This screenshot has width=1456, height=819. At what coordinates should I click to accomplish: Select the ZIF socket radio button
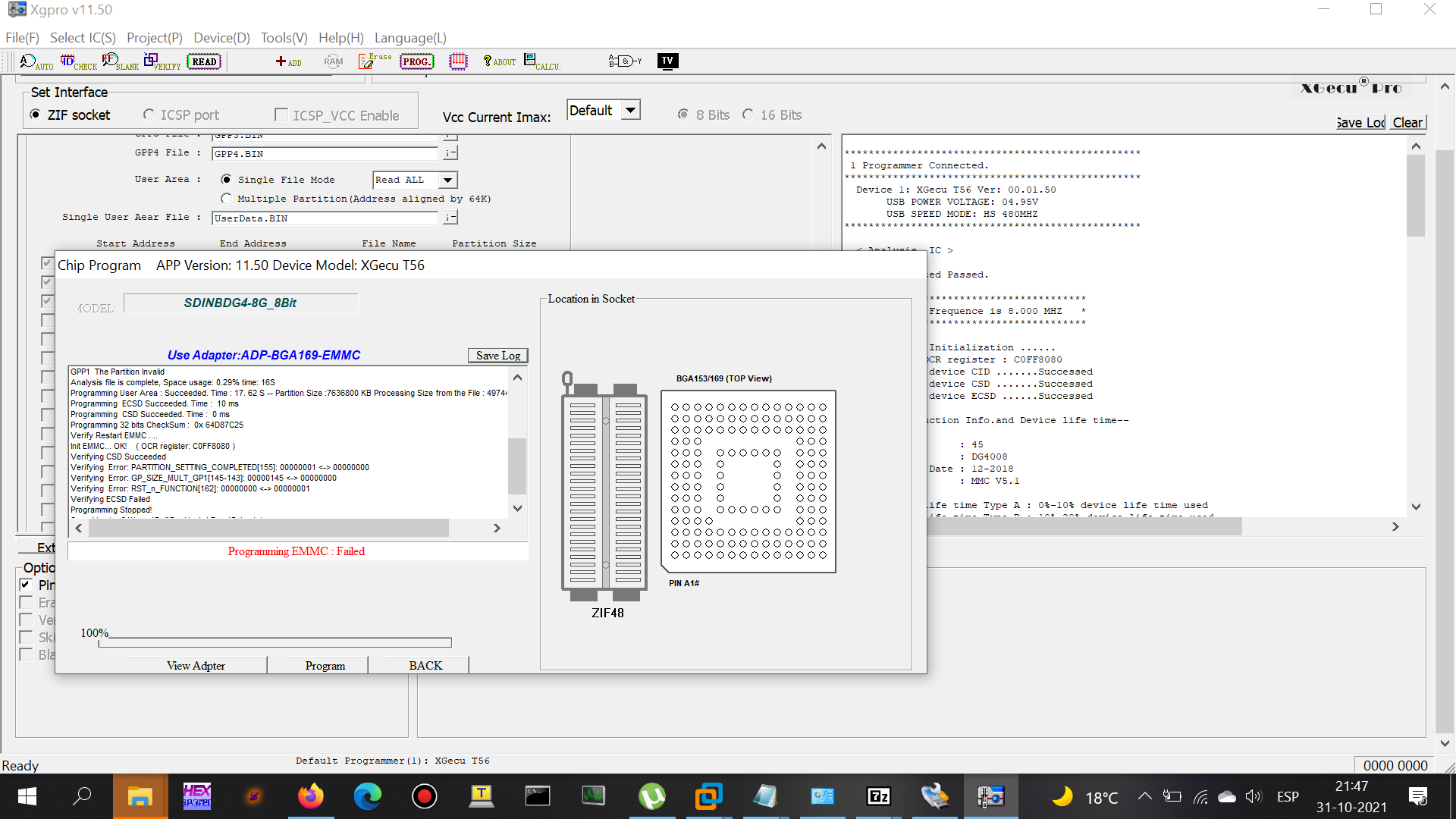click(36, 115)
